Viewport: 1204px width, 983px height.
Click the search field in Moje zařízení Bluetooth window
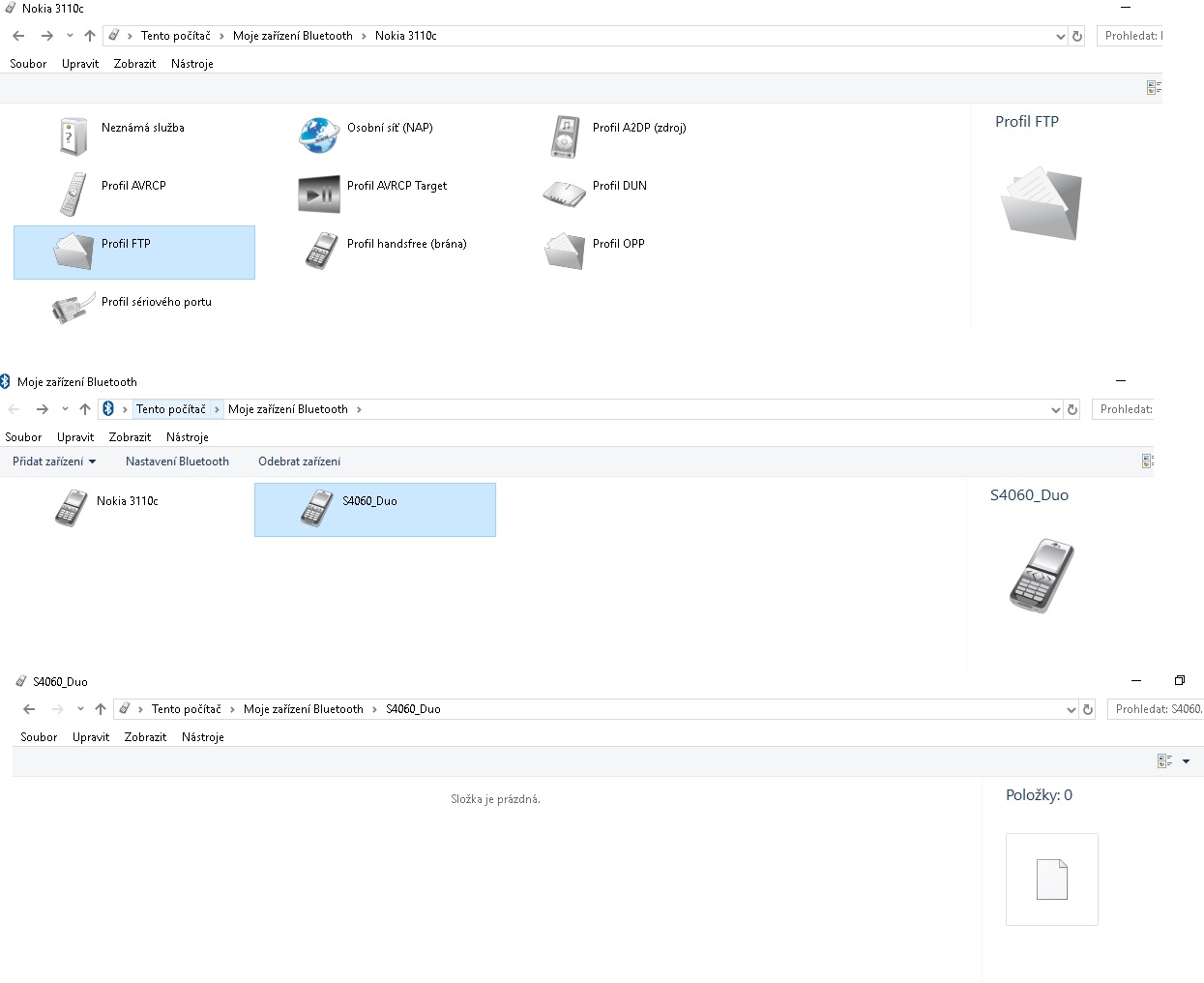(x=1123, y=409)
